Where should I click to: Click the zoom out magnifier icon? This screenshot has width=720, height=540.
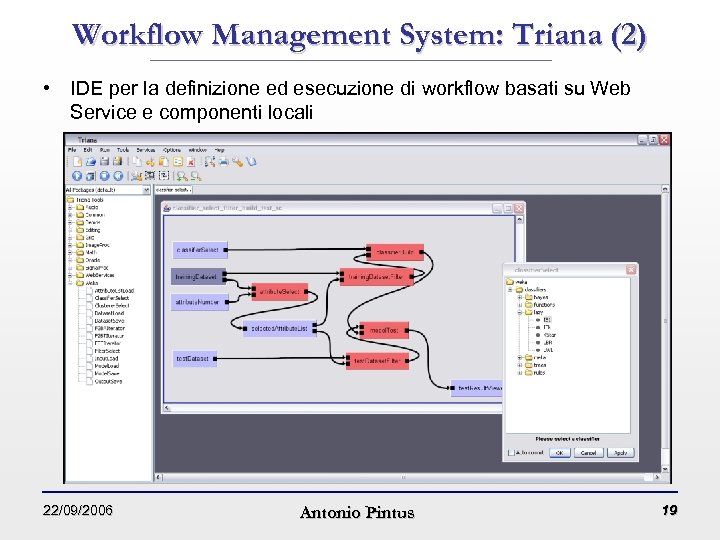[196, 176]
